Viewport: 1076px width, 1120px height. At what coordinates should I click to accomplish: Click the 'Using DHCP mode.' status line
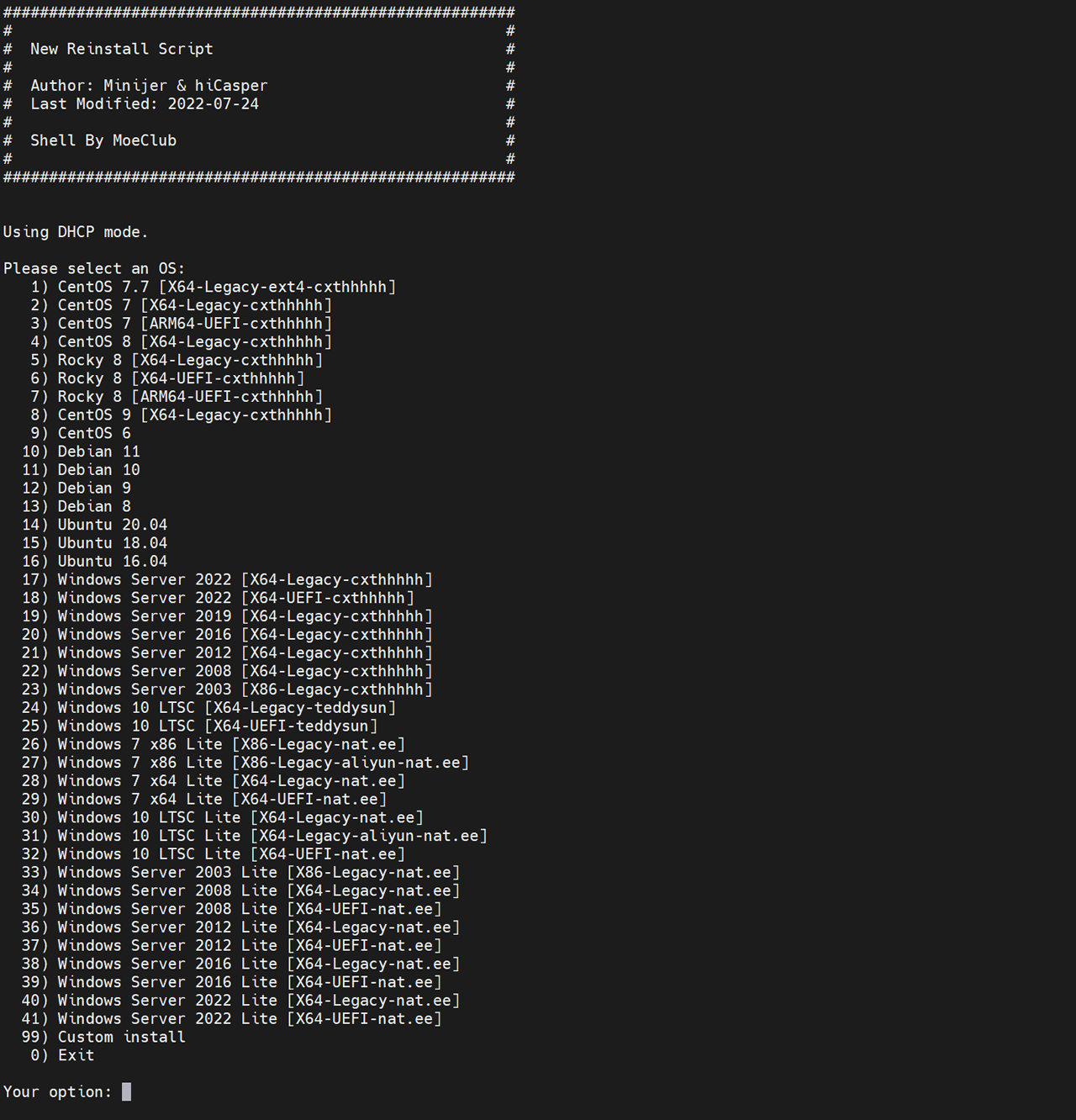coord(76,232)
